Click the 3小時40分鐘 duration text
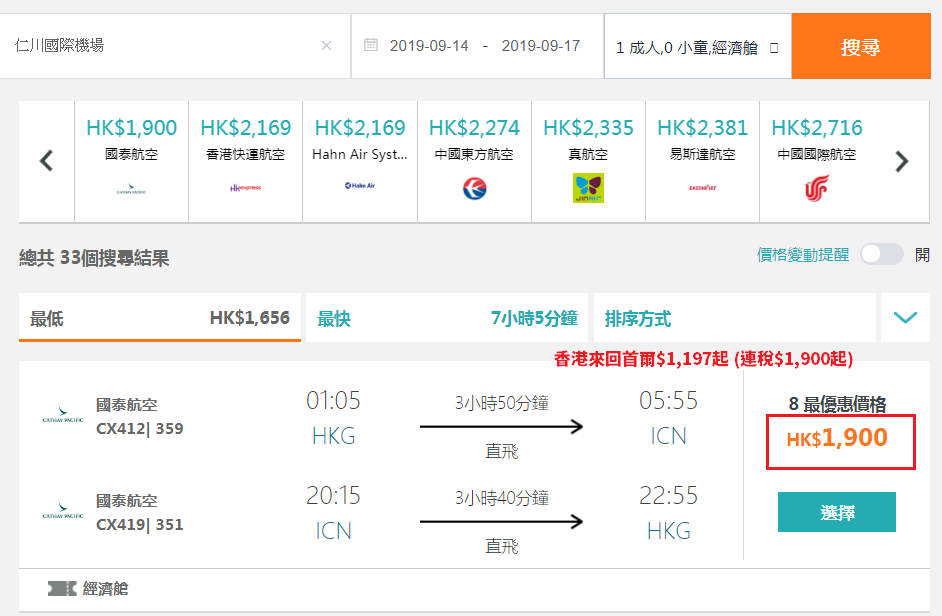This screenshot has height=616, width=942. [x=502, y=498]
